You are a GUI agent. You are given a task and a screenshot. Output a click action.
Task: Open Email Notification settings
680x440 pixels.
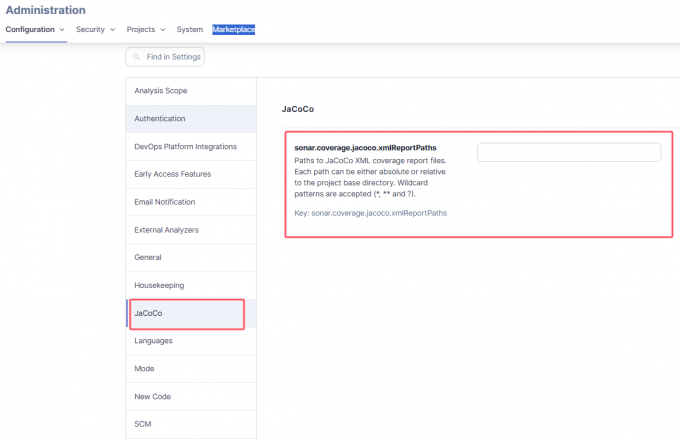click(x=191, y=202)
